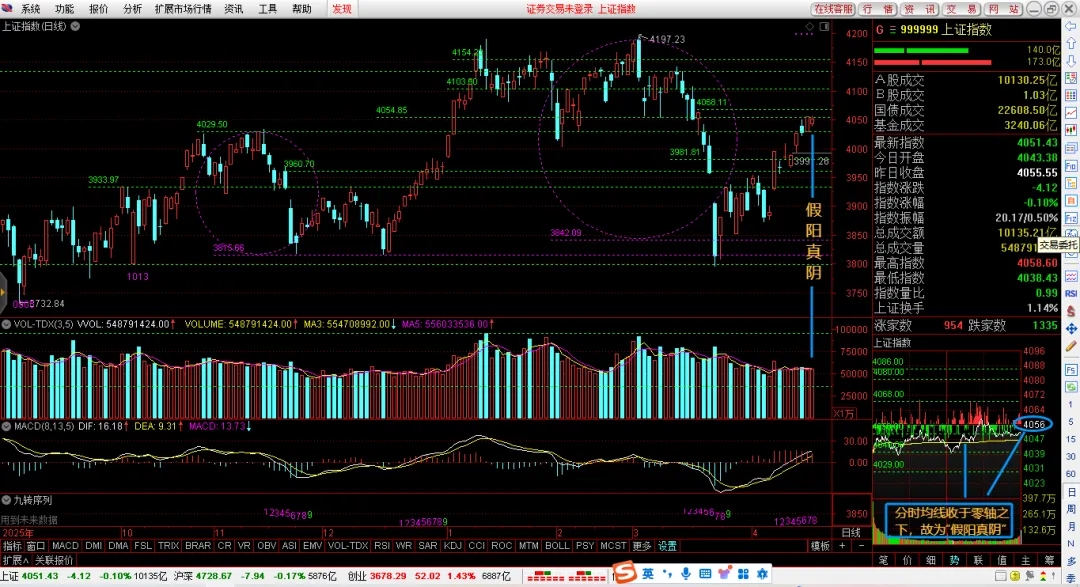Select the 1-minute period in sidebar
Image resolution: width=1080 pixels, height=587 pixels.
click(1071, 404)
